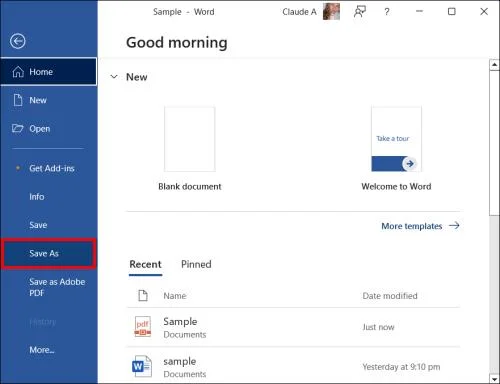Click the Claude A account name
The height and width of the screenshot is (384, 500).
(x=299, y=12)
